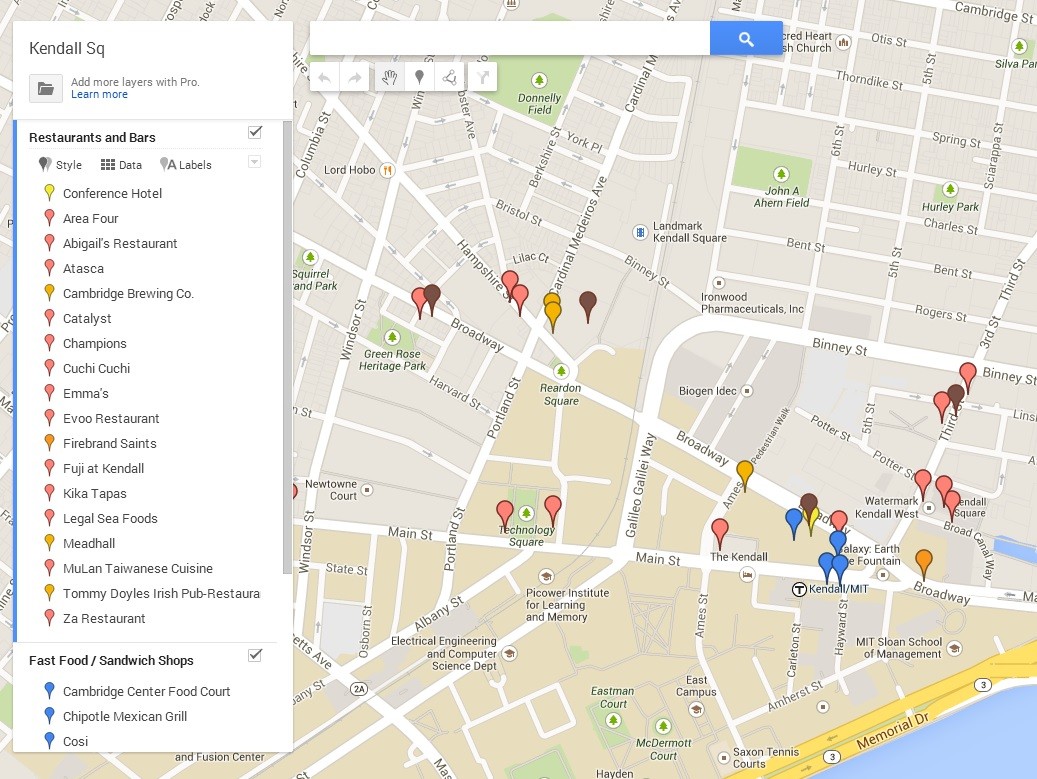Click the Biogen Idec location dot

coord(747,391)
